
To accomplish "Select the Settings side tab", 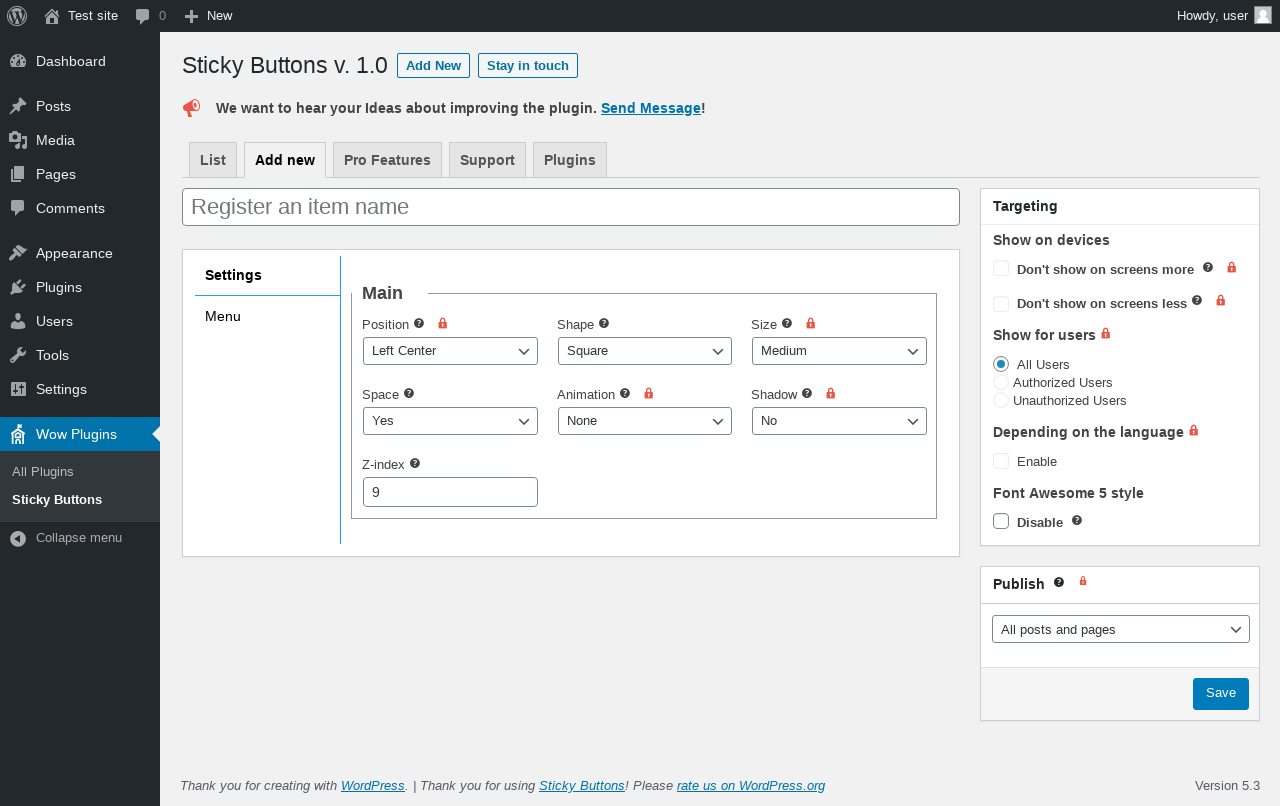I will pos(267,275).
